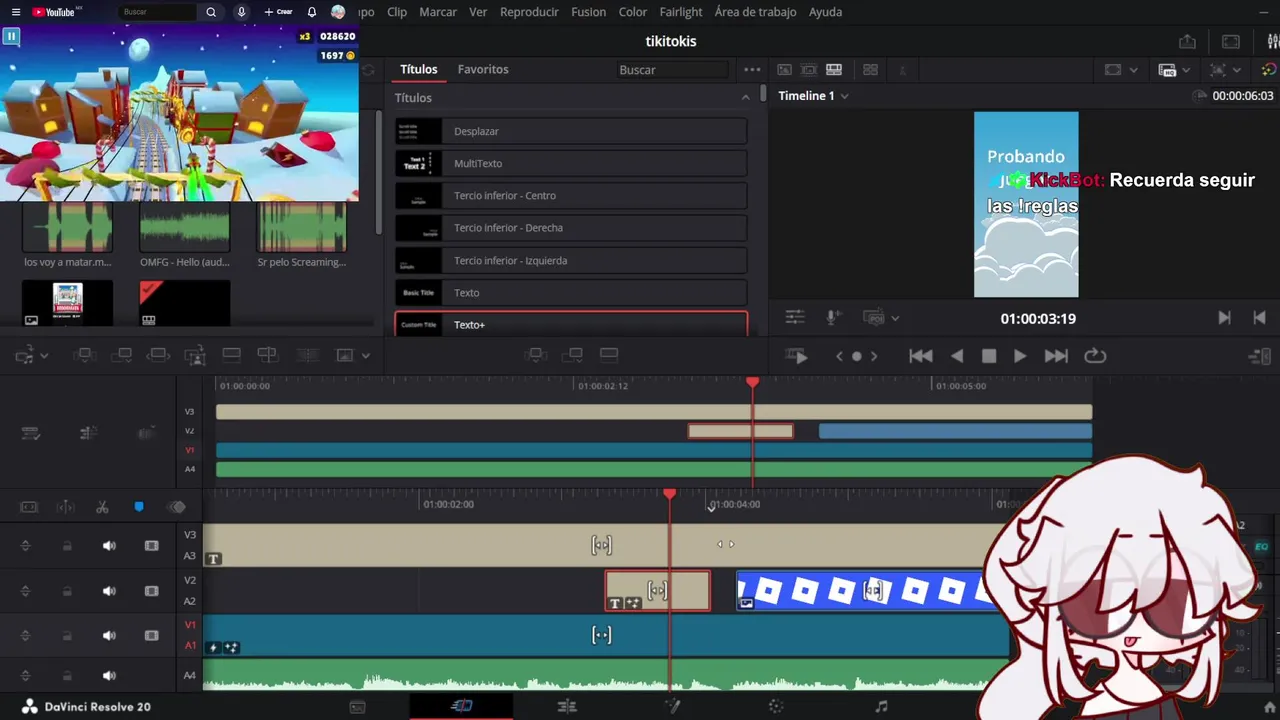Open the Ayuda menu

(825, 12)
